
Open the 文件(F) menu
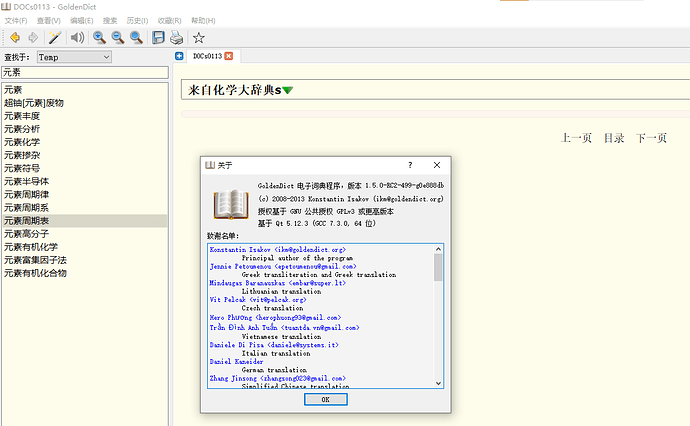click(x=15, y=19)
